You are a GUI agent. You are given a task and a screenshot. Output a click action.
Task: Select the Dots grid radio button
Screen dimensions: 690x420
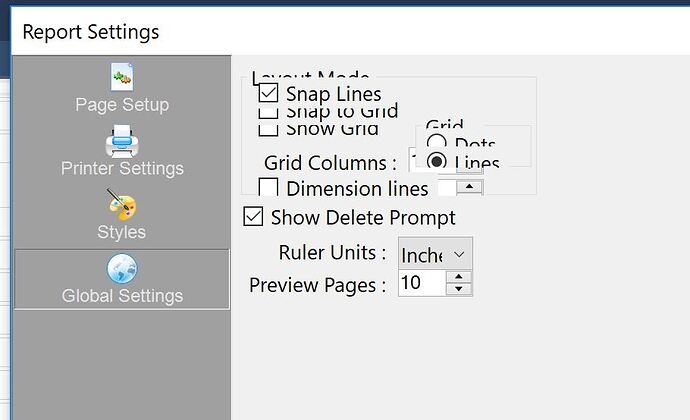(x=437, y=142)
